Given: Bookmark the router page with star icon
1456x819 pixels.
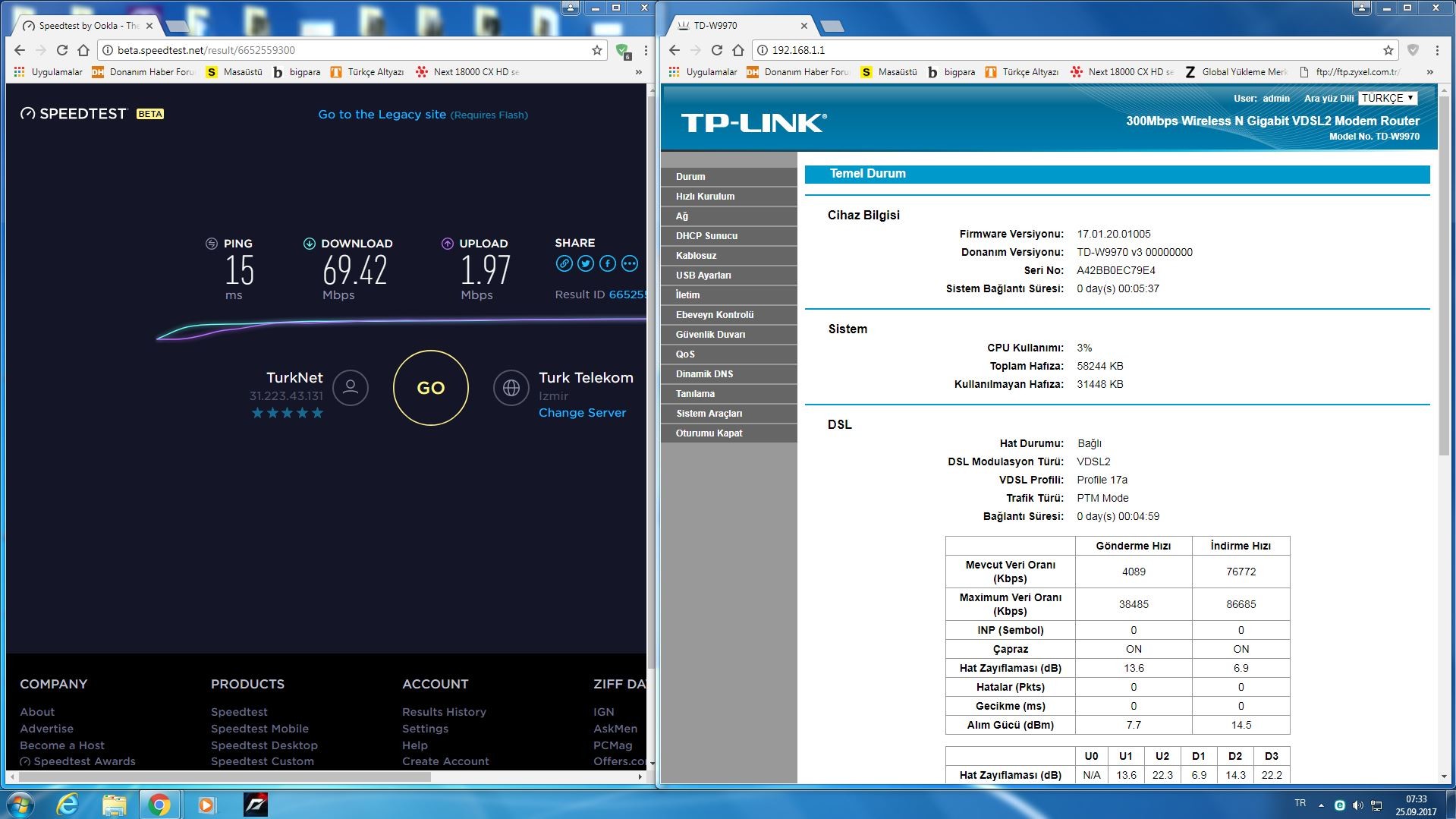Looking at the screenshot, I should click(1388, 50).
